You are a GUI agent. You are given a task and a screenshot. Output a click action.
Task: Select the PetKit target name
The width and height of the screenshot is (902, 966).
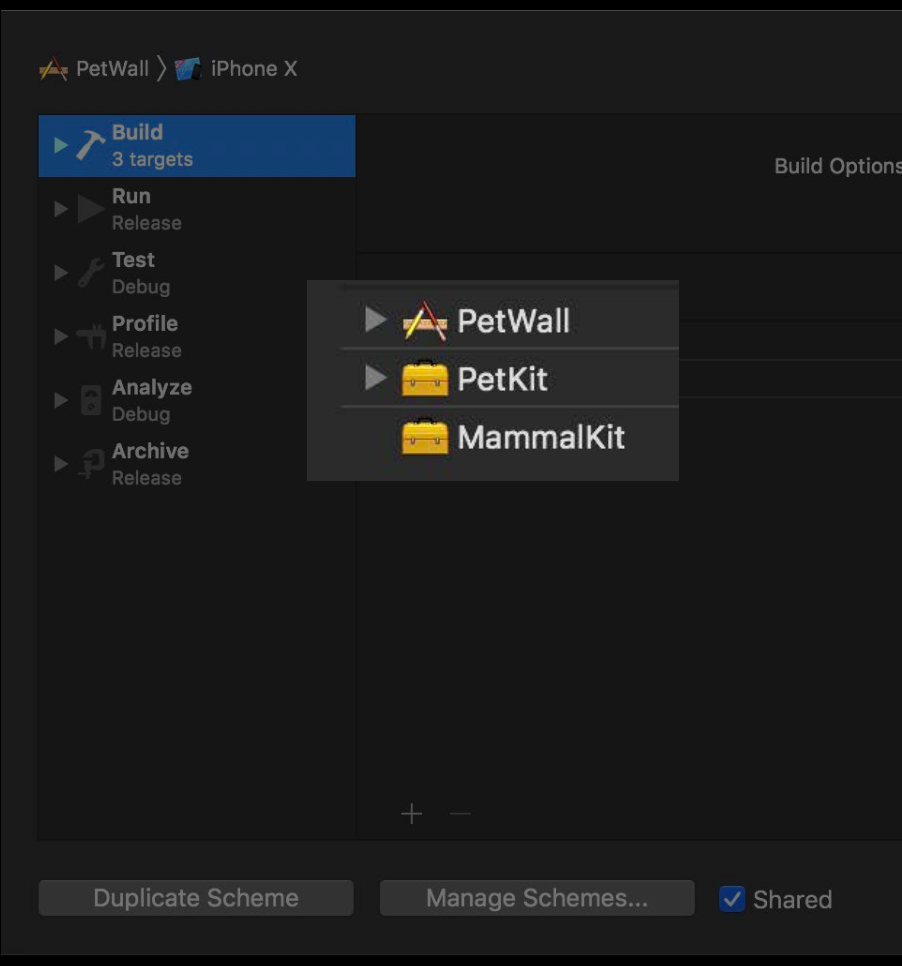[502, 379]
